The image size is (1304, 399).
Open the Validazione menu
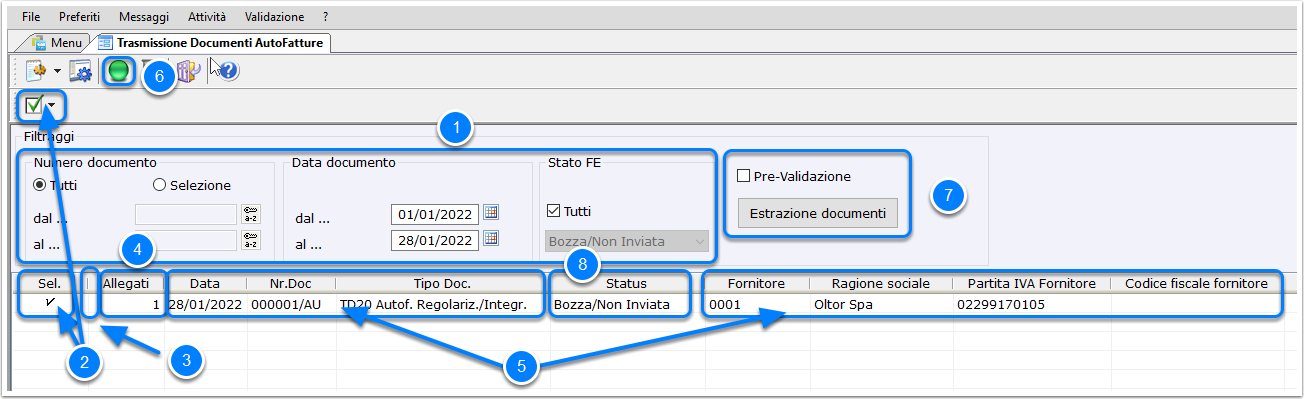[x=274, y=17]
